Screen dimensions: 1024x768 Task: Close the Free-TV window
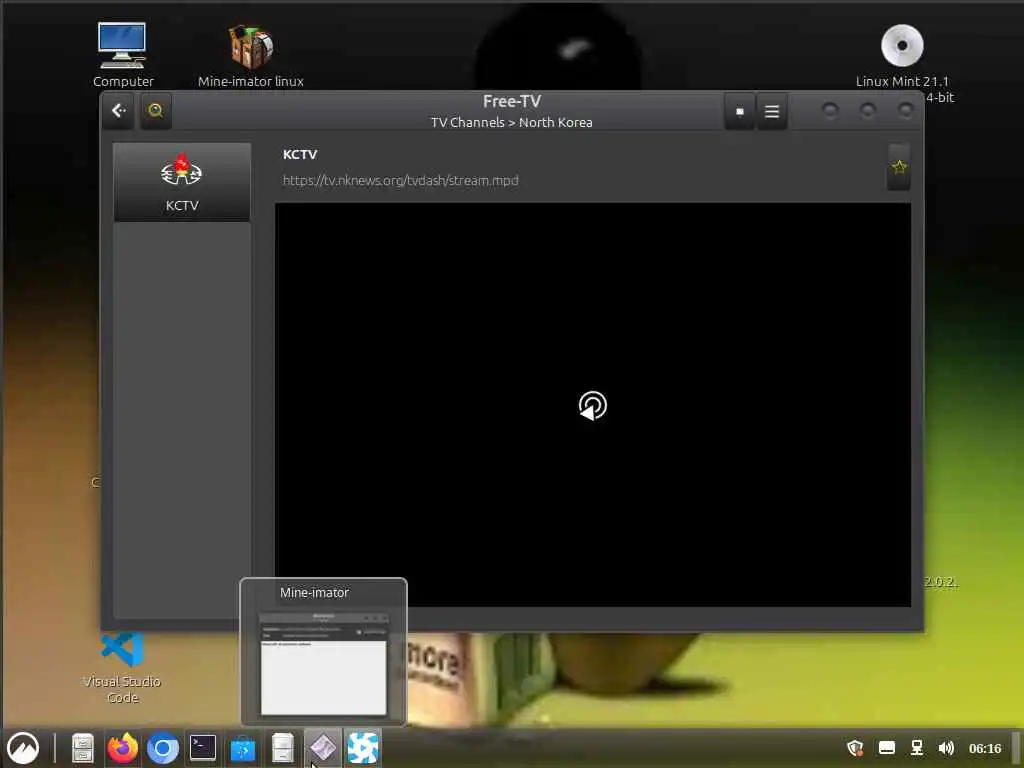(905, 110)
